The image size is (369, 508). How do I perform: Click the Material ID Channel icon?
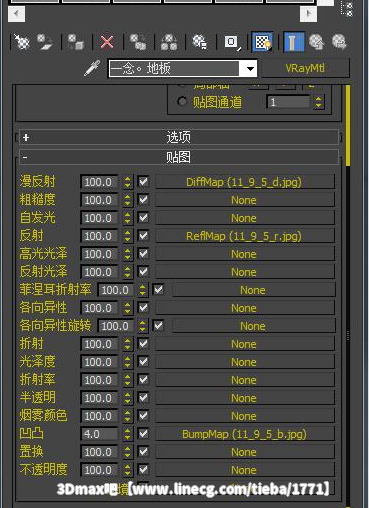232,42
